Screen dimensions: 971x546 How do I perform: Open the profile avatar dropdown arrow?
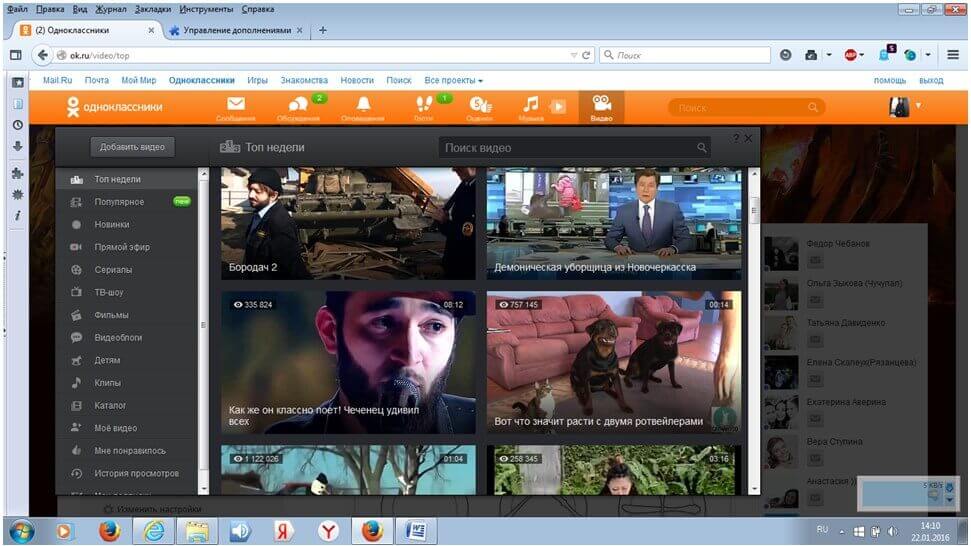(x=918, y=105)
